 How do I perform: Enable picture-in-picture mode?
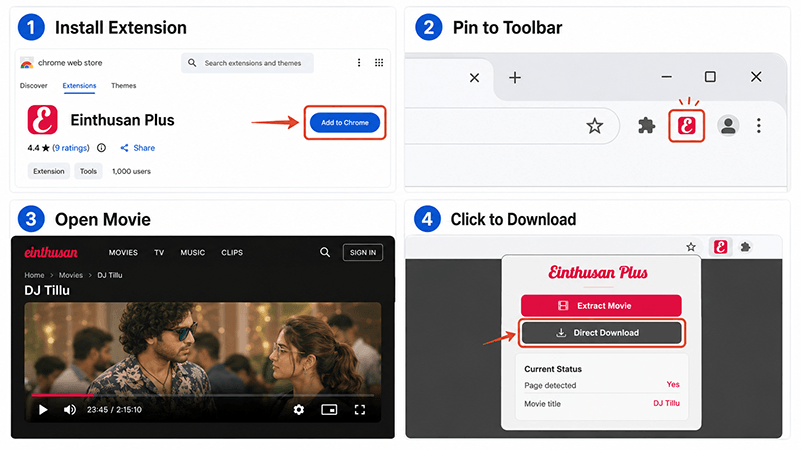click(x=329, y=410)
